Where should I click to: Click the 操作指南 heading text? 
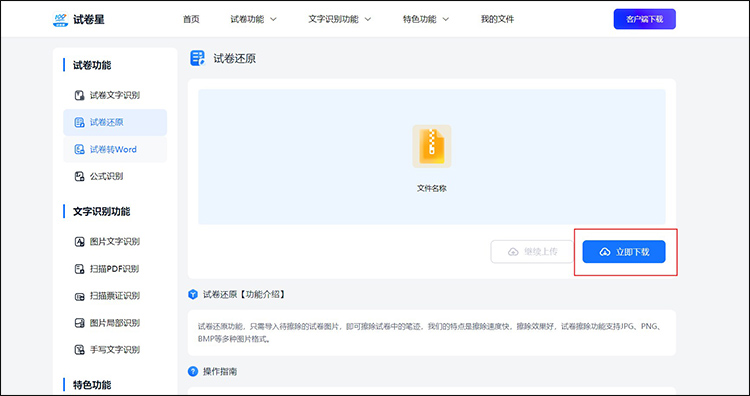pyautogui.click(x=220, y=371)
